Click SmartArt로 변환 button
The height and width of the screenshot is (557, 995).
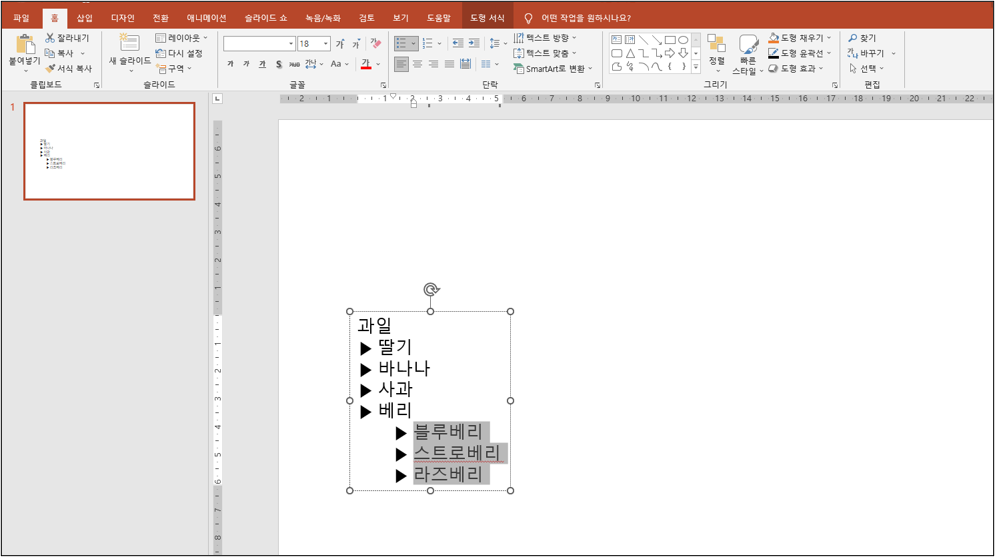pos(553,69)
